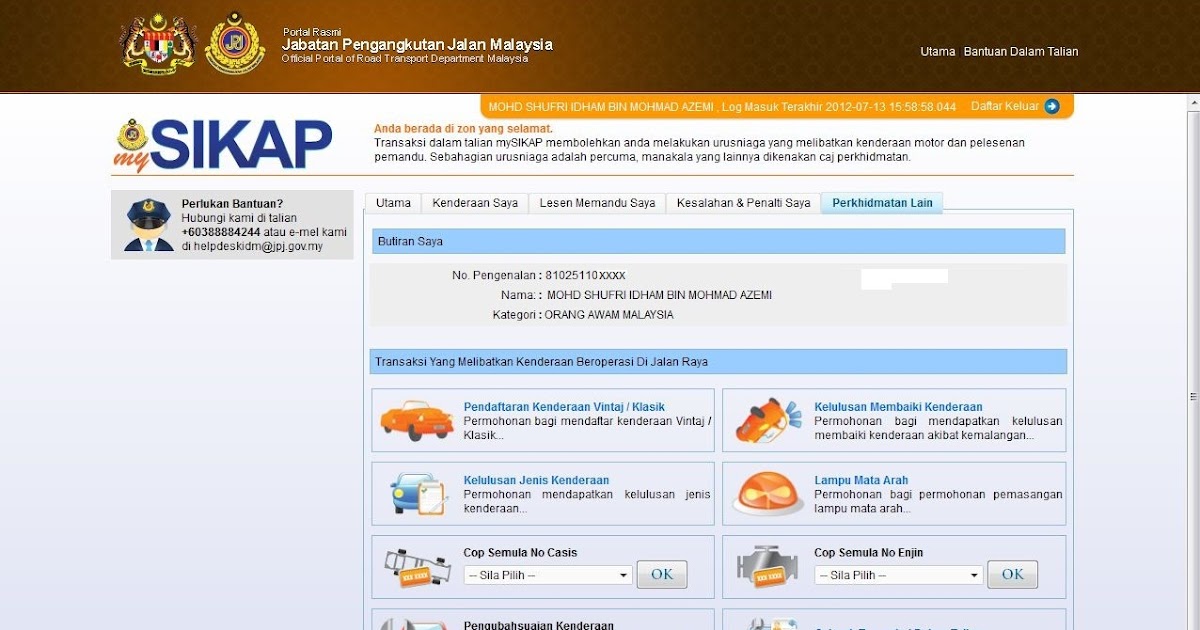Click the scrollbar up arrow
The width and height of the screenshot is (1200, 630).
(x=1192, y=102)
